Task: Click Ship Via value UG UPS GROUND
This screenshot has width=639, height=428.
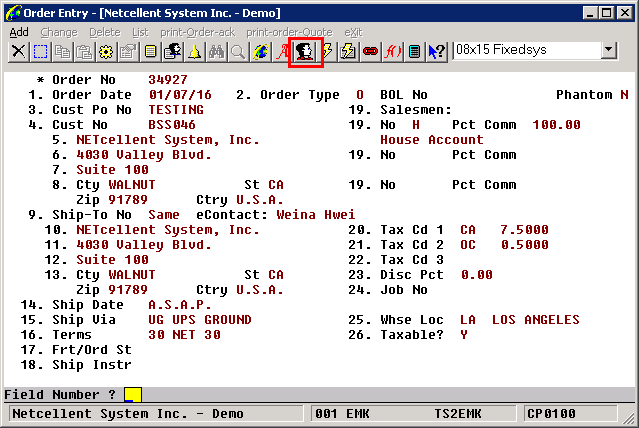Action: click(x=200, y=320)
